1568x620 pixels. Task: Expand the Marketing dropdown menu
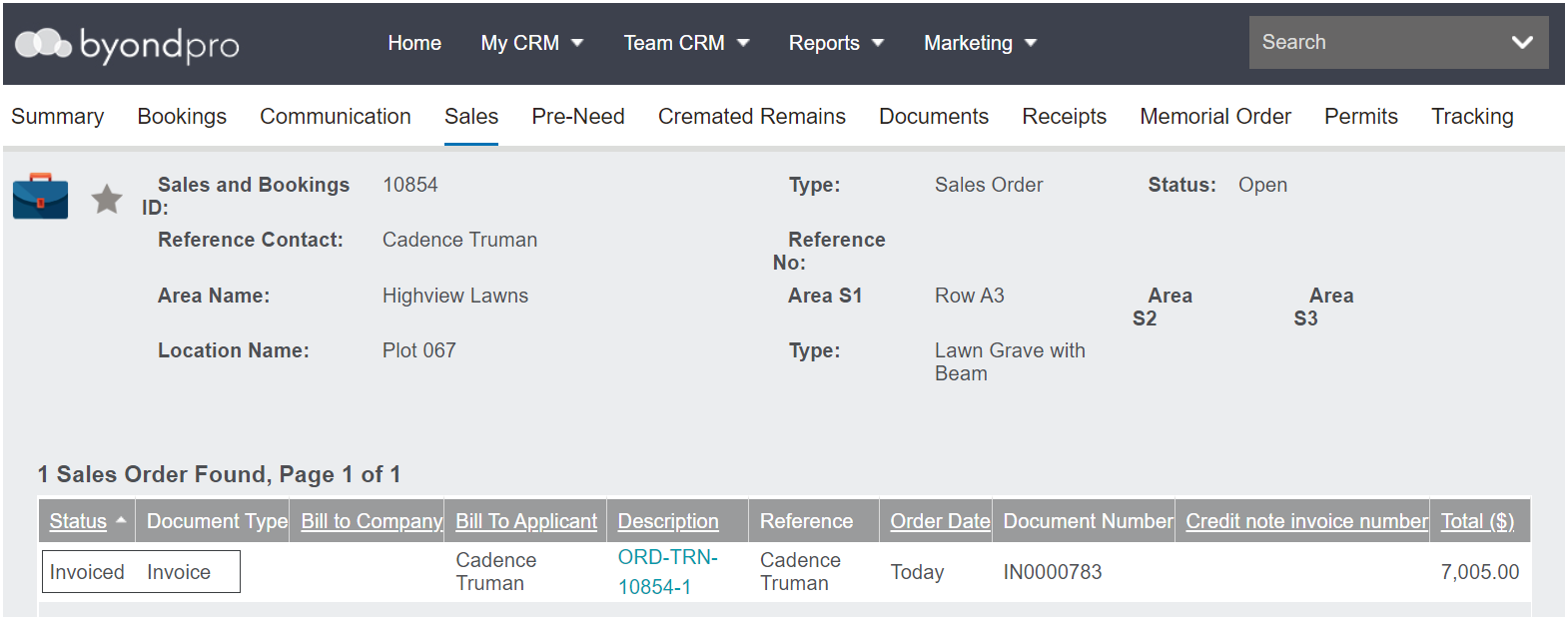980,43
